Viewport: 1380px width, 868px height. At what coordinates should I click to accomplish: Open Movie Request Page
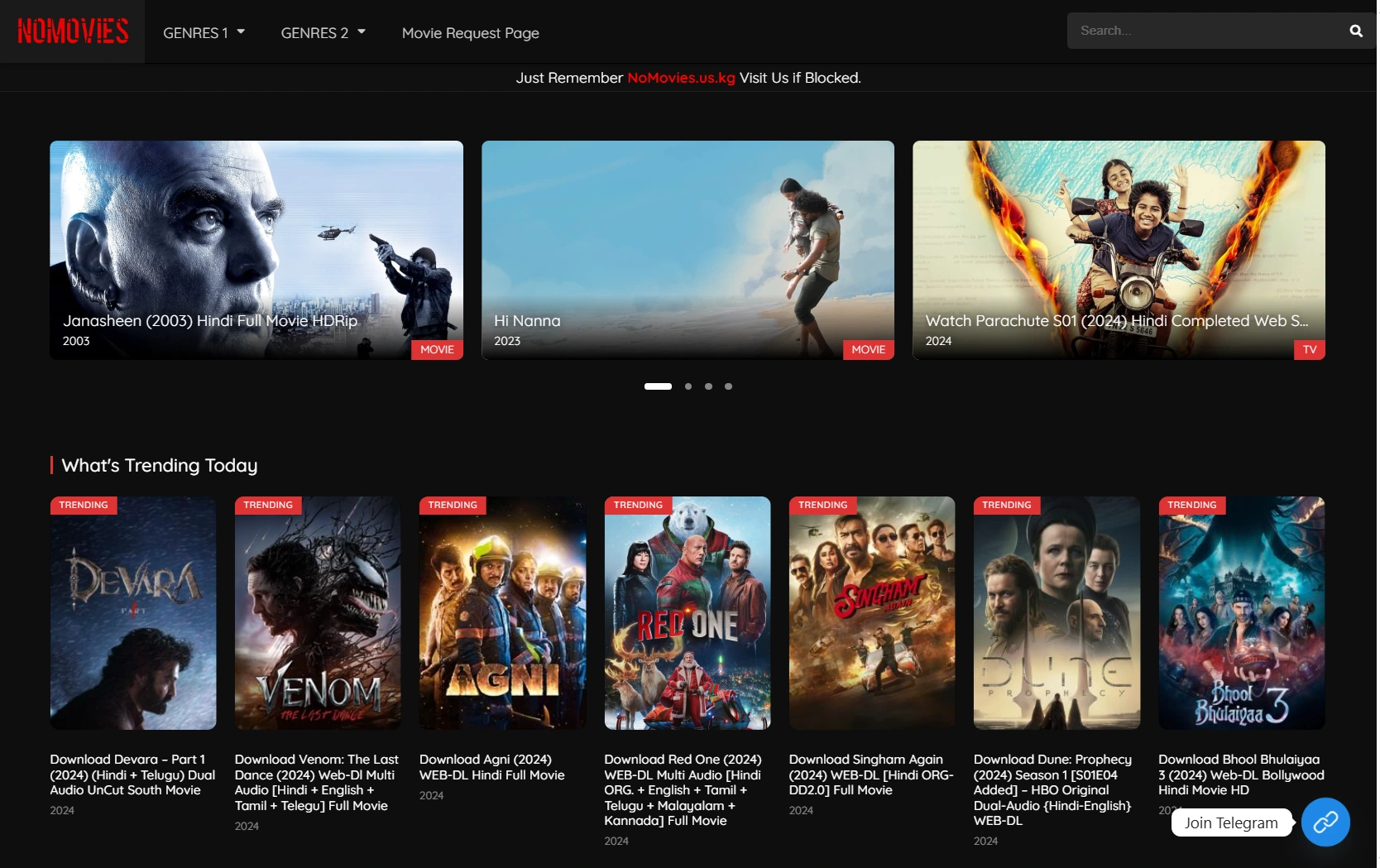pos(470,32)
